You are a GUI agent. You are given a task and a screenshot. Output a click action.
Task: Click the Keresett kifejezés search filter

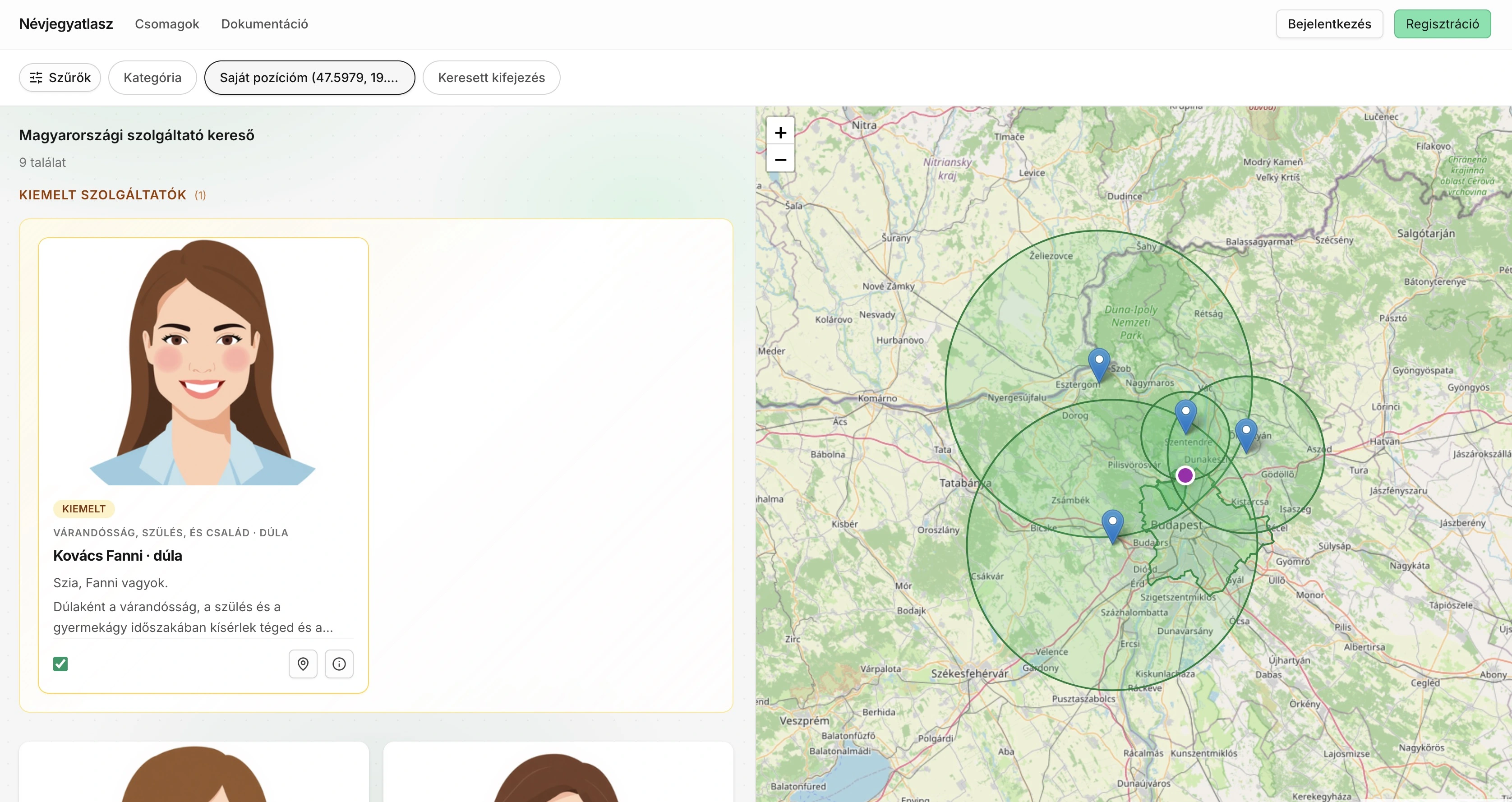[491, 78]
